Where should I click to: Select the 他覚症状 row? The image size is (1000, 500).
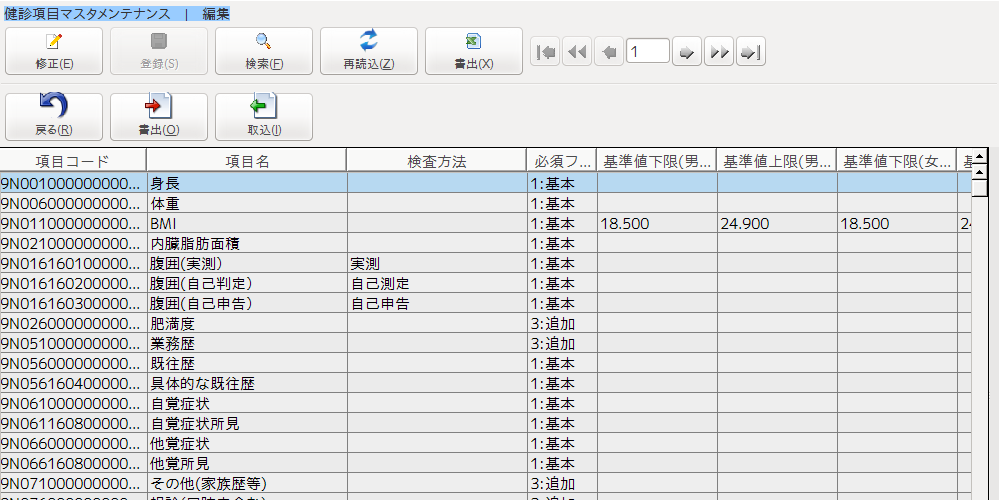(x=485, y=443)
